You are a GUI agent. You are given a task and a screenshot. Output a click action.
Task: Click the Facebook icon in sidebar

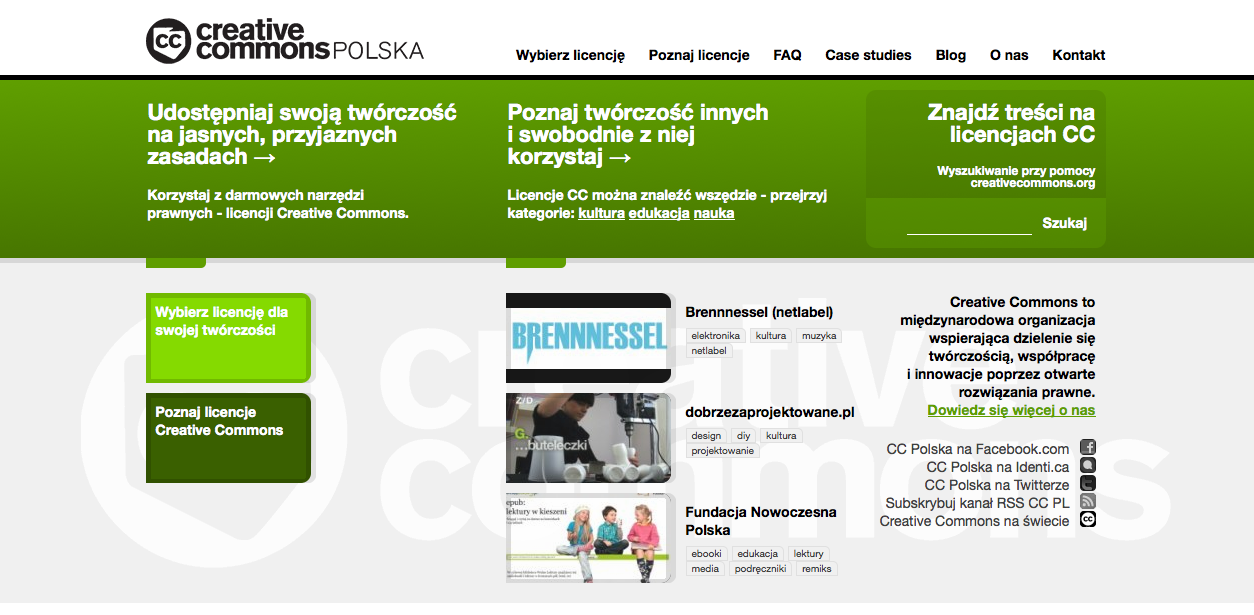pos(1088,448)
